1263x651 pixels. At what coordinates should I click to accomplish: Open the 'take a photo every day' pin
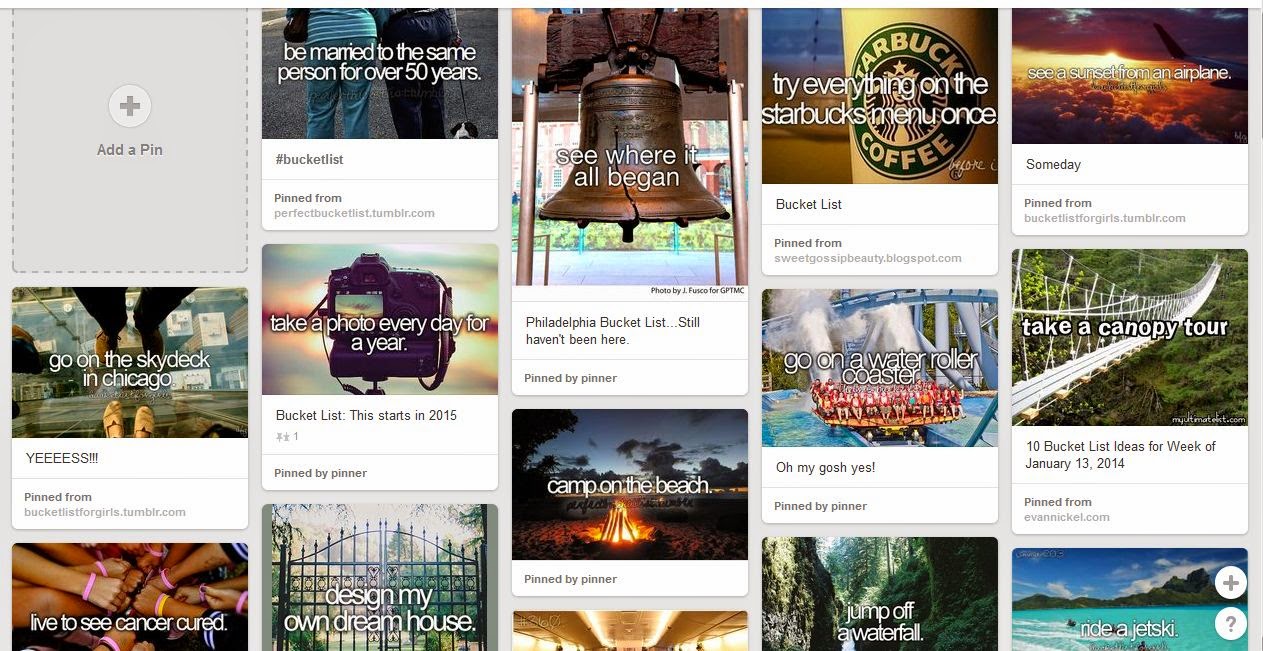pyautogui.click(x=380, y=319)
